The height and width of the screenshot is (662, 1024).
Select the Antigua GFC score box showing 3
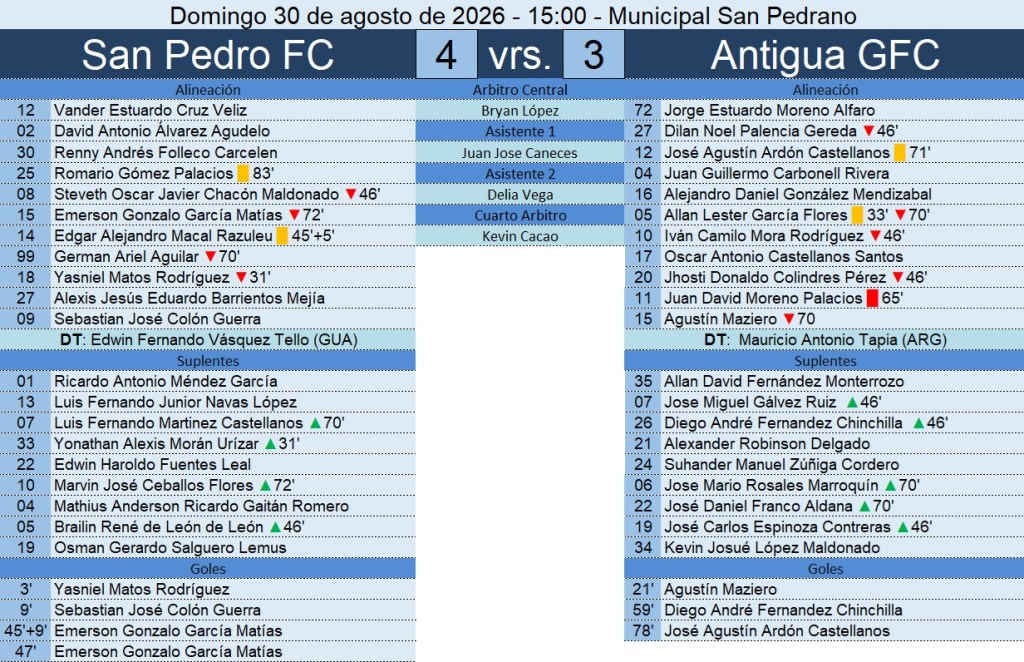[594, 54]
